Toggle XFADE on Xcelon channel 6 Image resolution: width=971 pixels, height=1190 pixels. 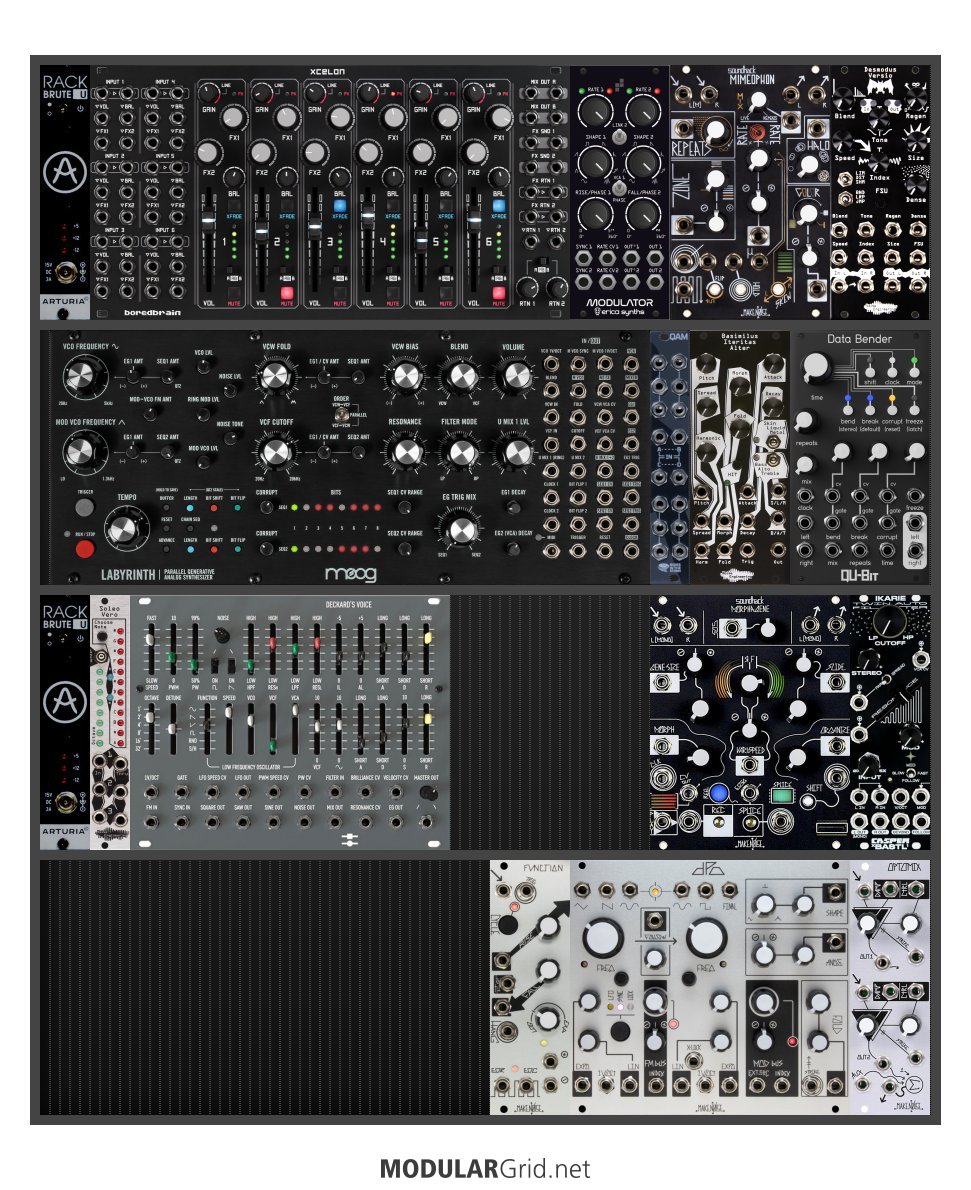499,206
